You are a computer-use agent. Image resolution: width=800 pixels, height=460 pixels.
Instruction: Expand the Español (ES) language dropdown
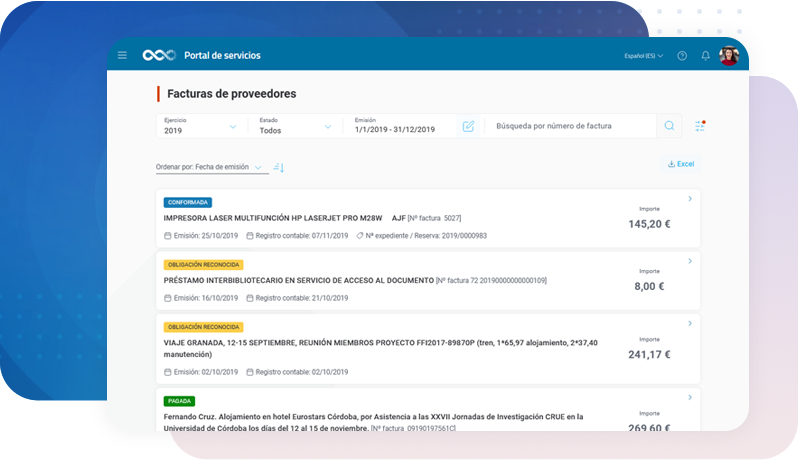point(643,56)
